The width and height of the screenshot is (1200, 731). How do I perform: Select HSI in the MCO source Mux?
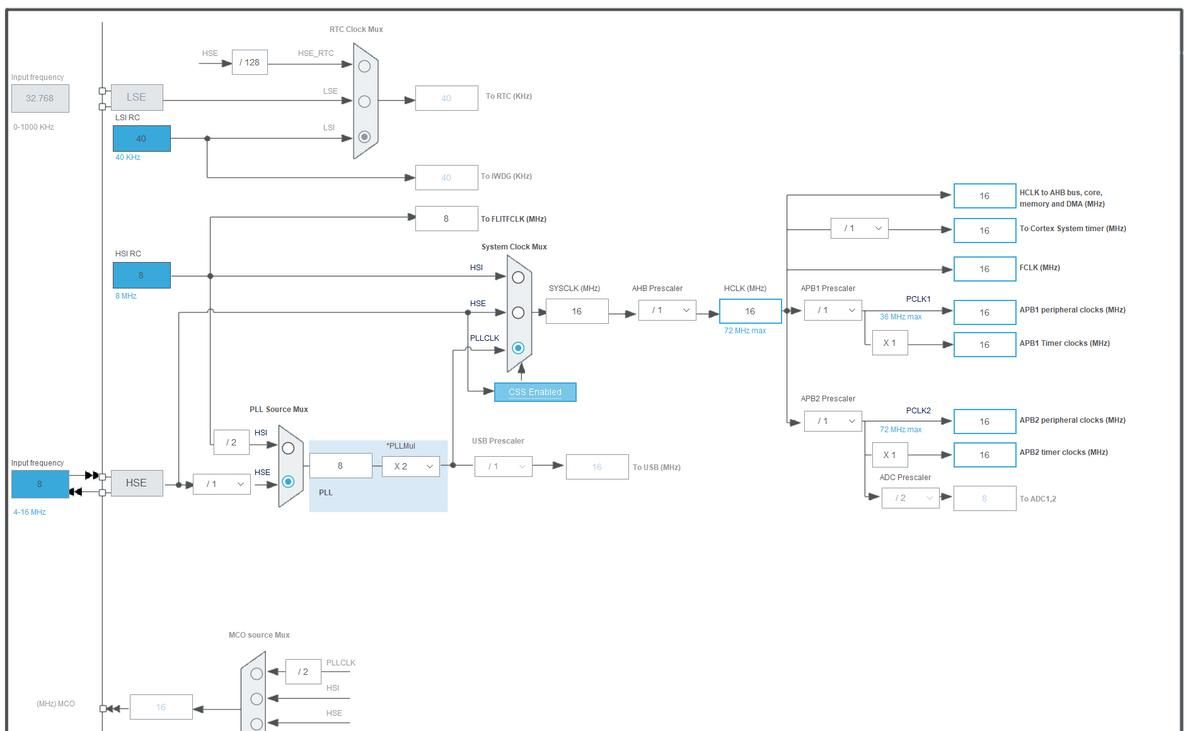257,698
